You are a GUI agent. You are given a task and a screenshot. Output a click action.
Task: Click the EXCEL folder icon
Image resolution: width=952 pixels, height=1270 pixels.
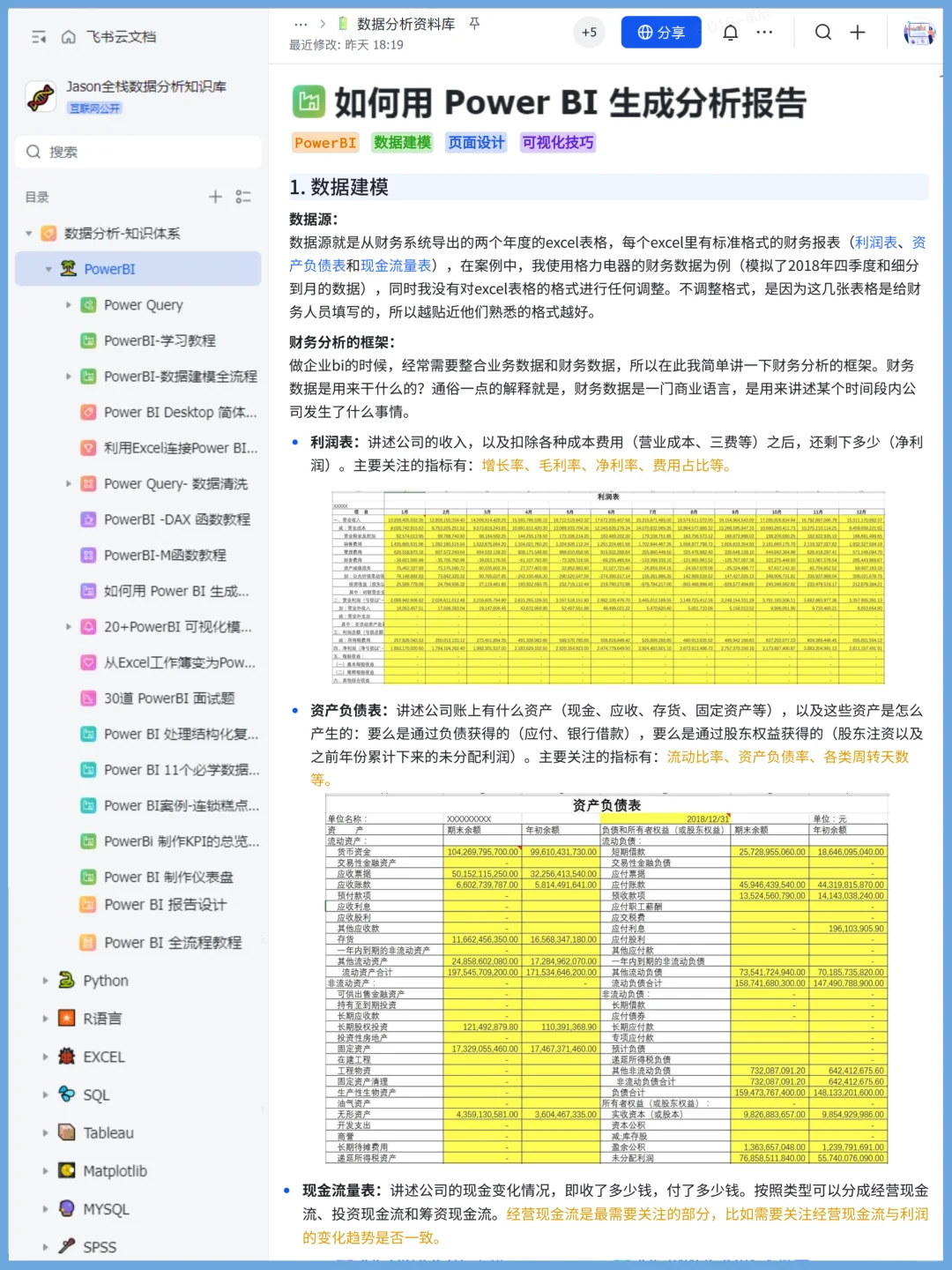point(66,1056)
